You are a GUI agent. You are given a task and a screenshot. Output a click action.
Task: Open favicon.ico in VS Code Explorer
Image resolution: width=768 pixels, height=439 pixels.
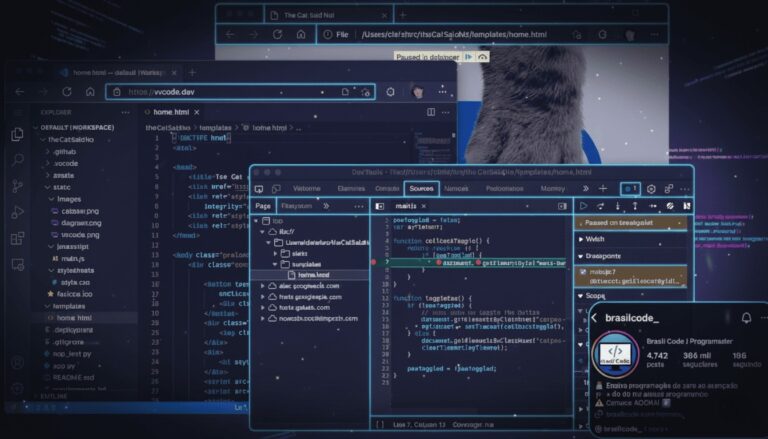(x=74, y=294)
